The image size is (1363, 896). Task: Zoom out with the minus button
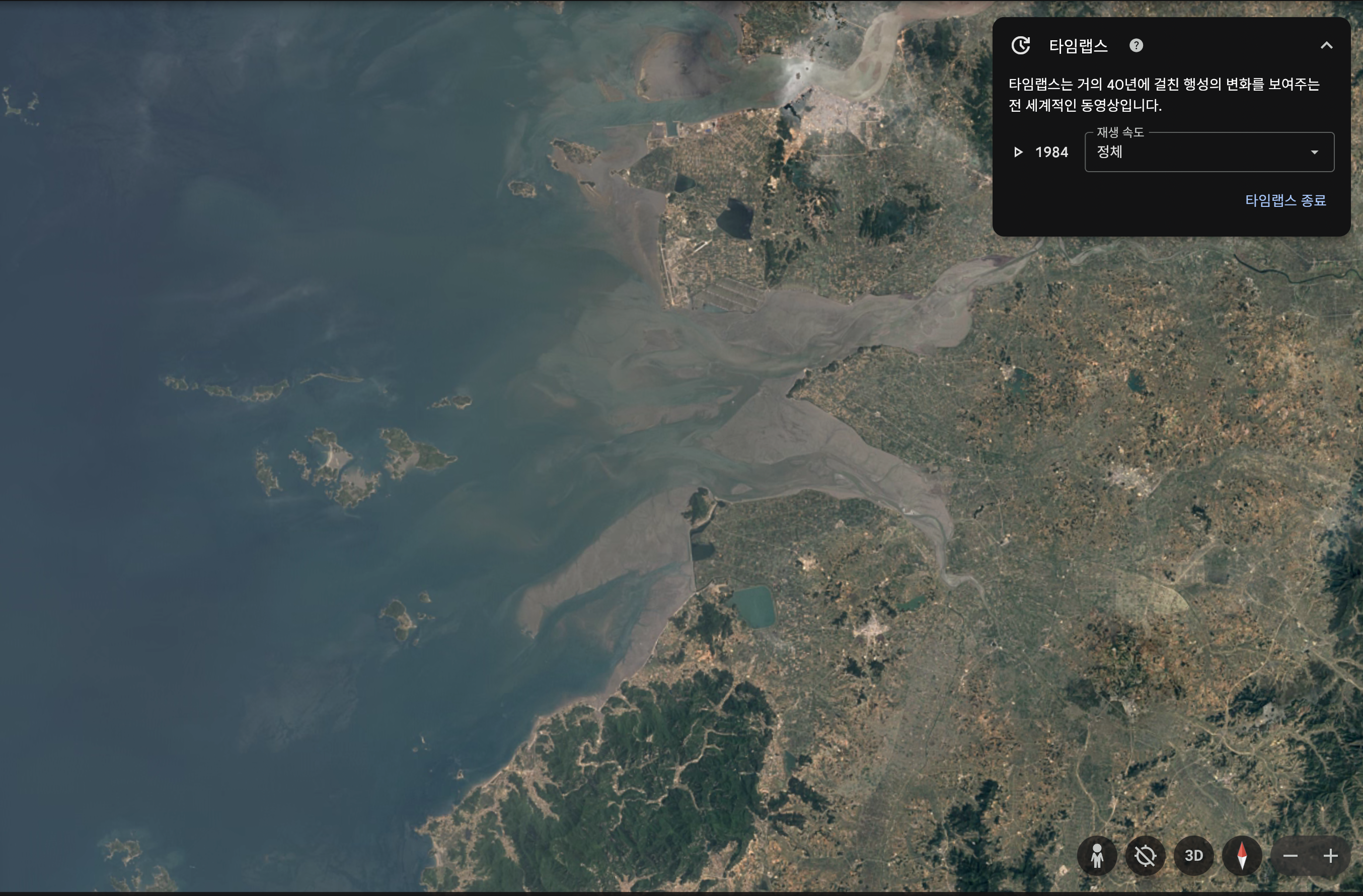[1290, 856]
